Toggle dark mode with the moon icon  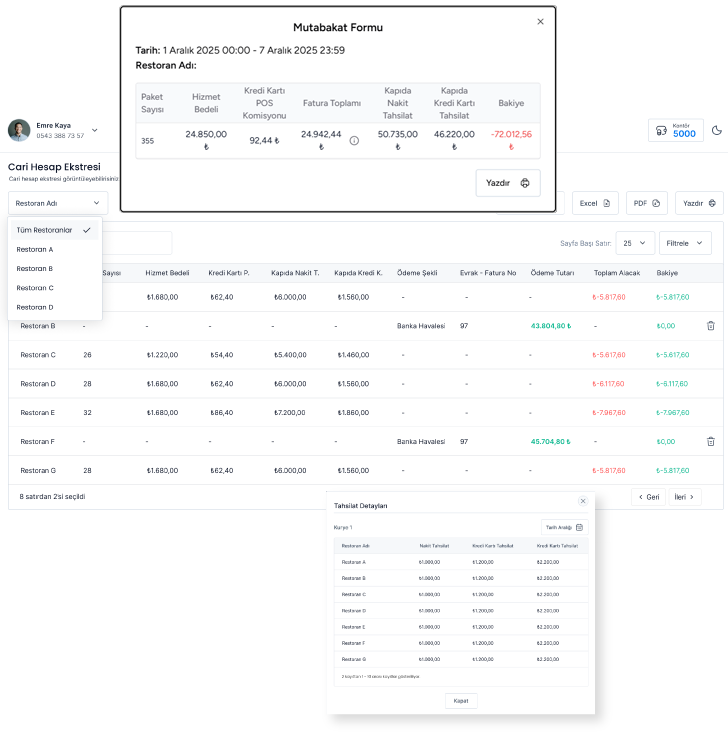point(716,130)
